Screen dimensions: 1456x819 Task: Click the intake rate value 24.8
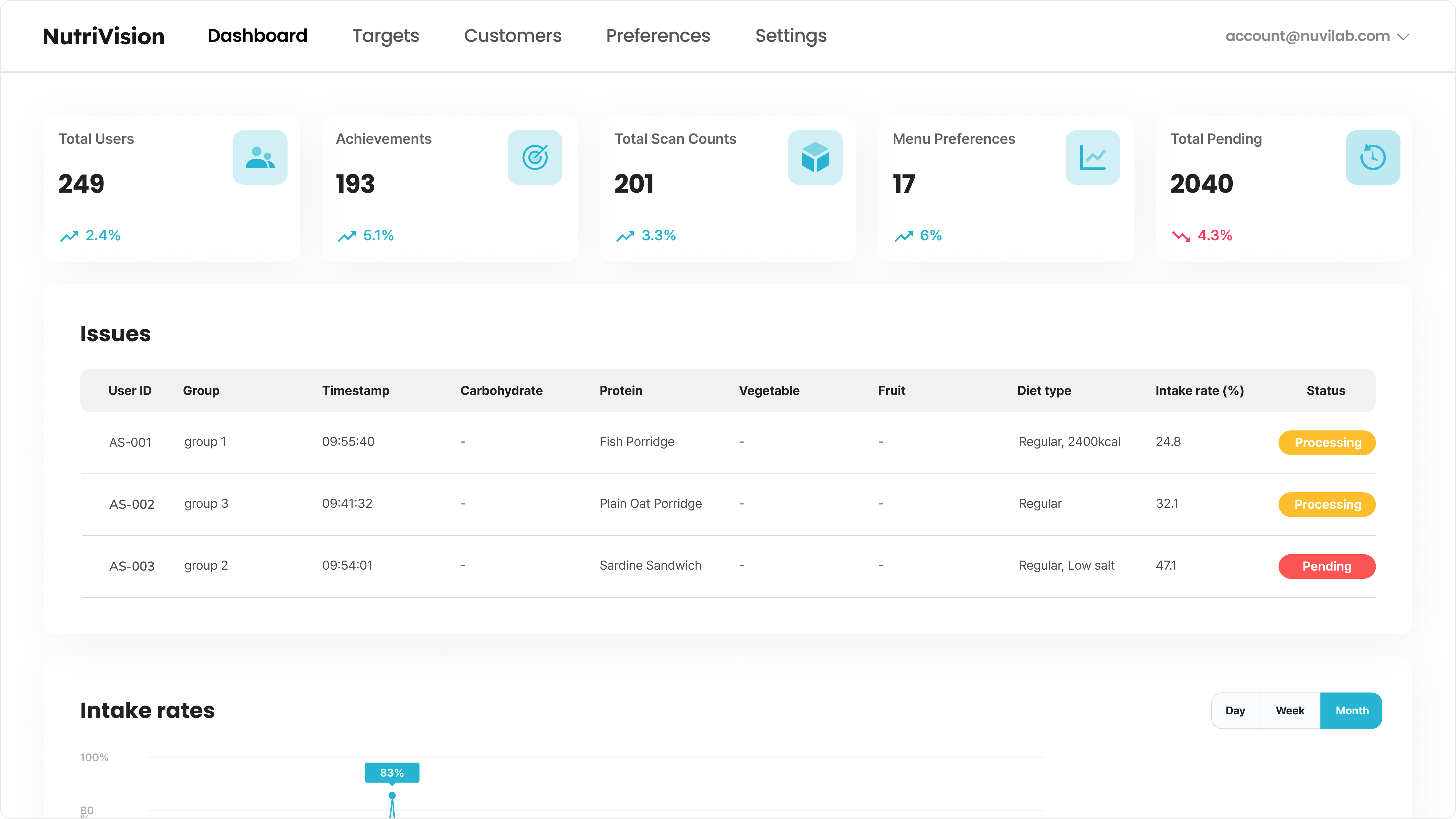pyautogui.click(x=1168, y=442)
